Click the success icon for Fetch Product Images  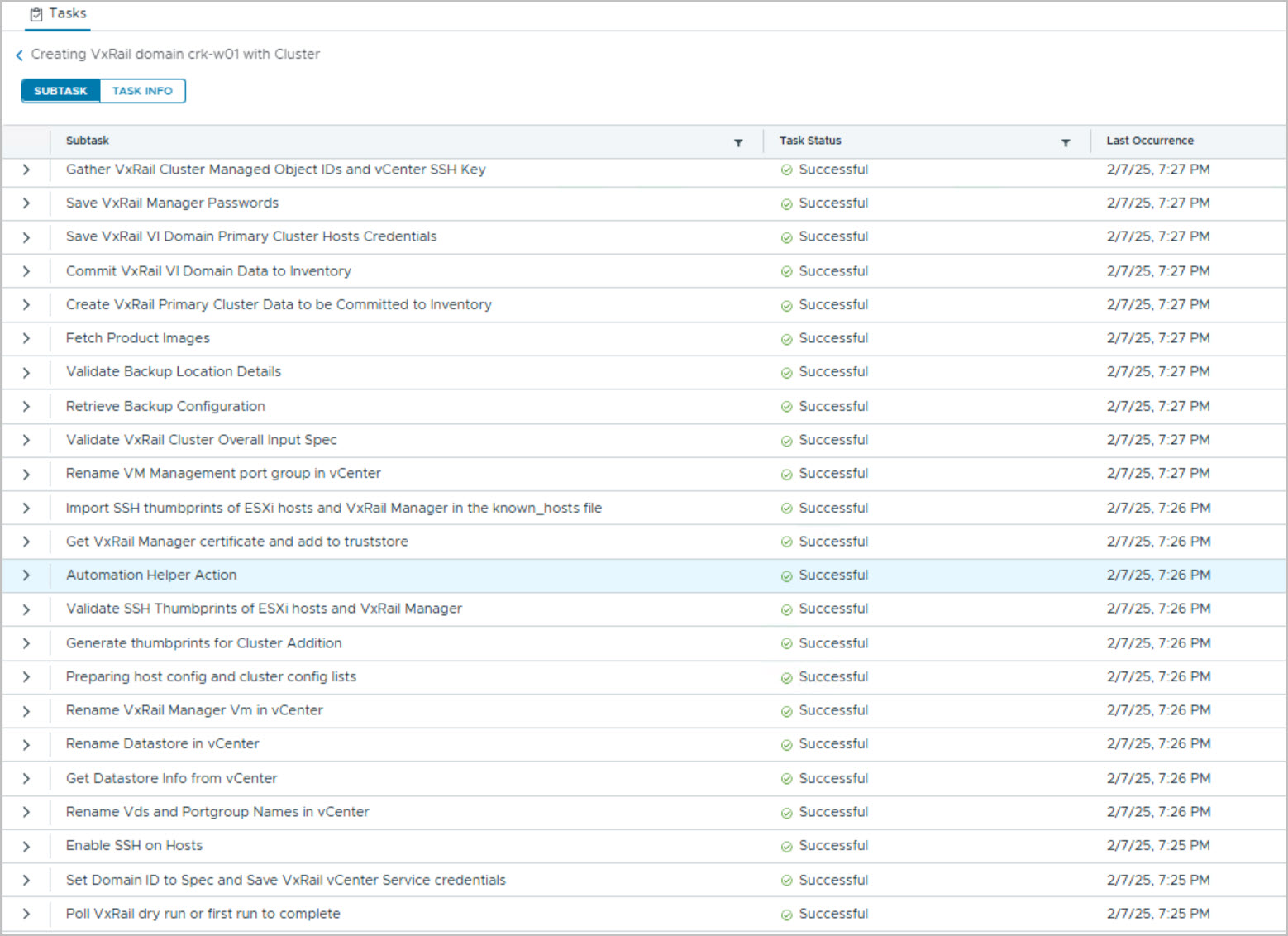coord(786,339)
